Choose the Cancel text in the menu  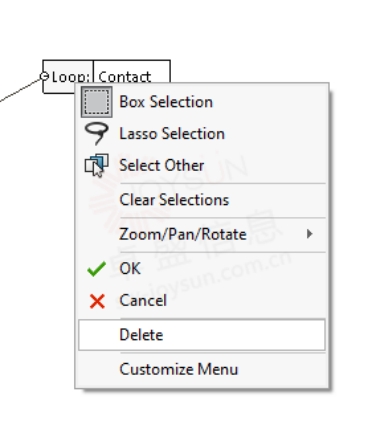[x=143, y=301]
